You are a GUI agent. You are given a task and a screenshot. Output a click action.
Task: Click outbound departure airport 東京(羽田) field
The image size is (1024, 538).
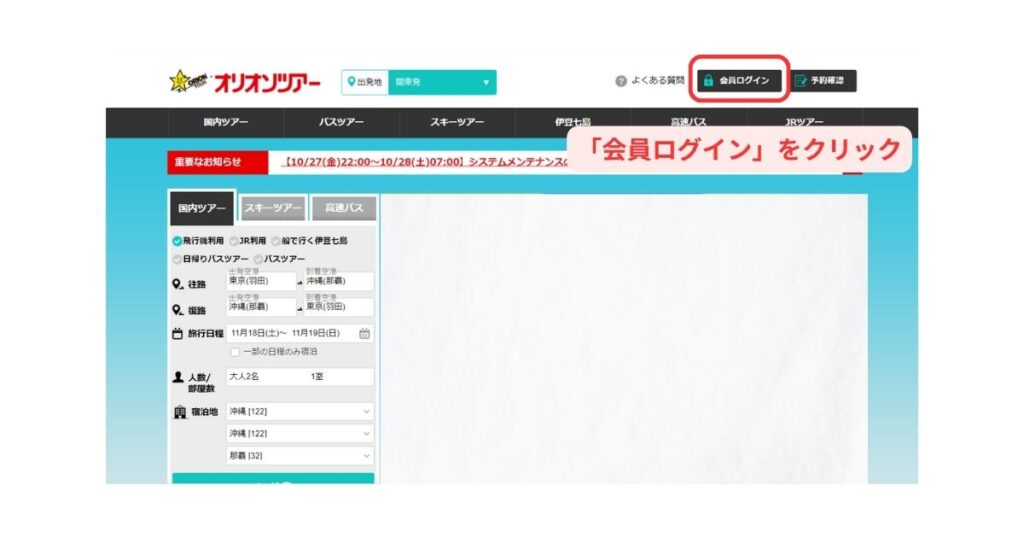[x=261, y=279]
